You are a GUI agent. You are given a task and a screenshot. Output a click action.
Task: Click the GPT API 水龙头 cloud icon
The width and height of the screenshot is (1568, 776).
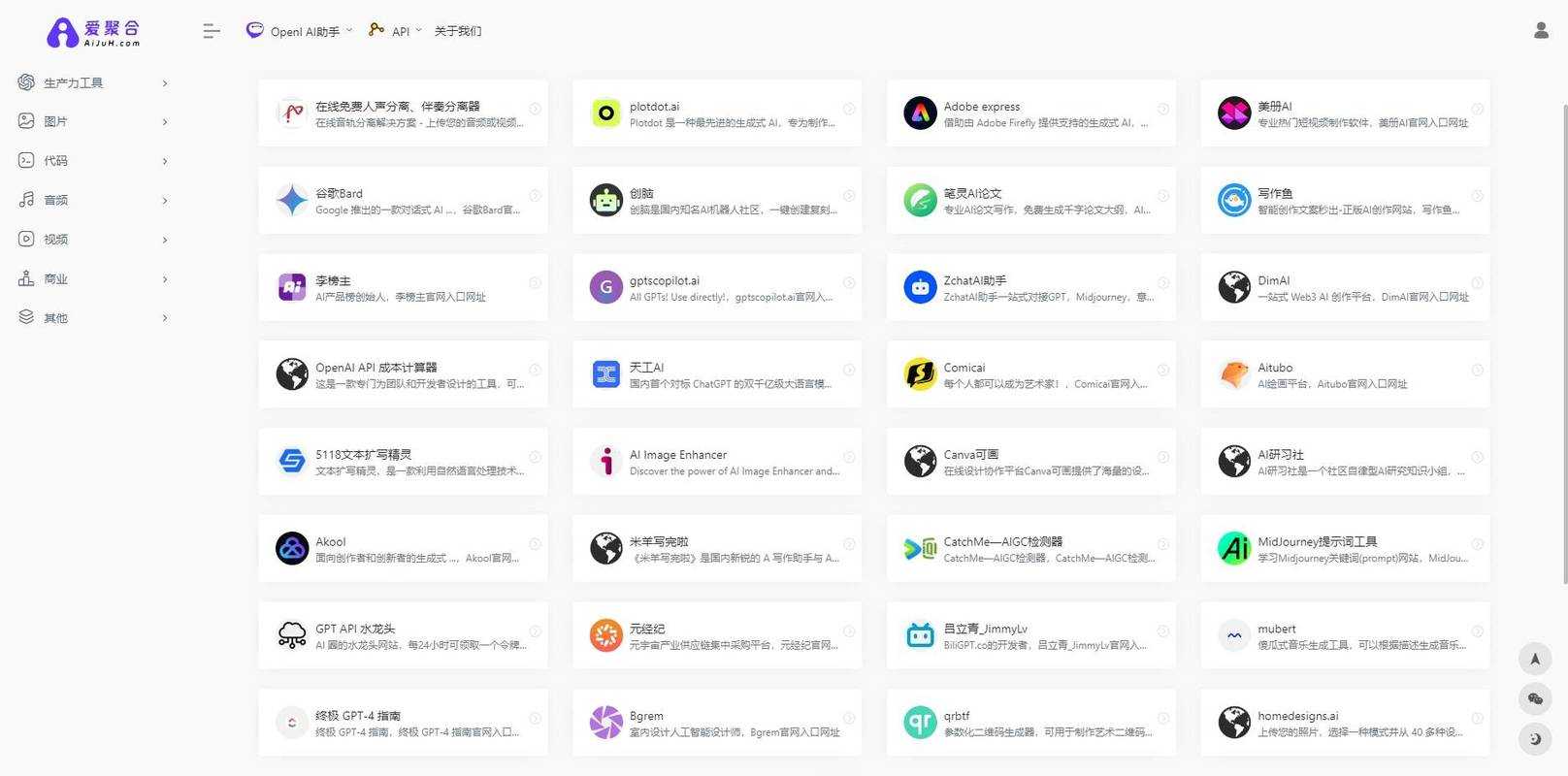(292, 635)
